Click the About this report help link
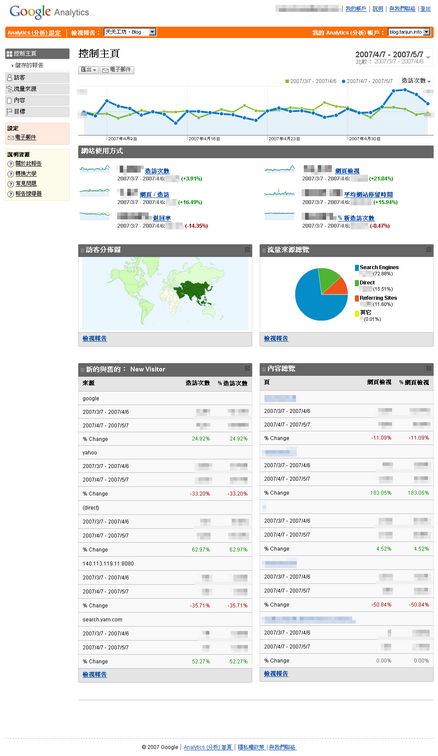Screen dimensions: 438x756 pos(28,164)
